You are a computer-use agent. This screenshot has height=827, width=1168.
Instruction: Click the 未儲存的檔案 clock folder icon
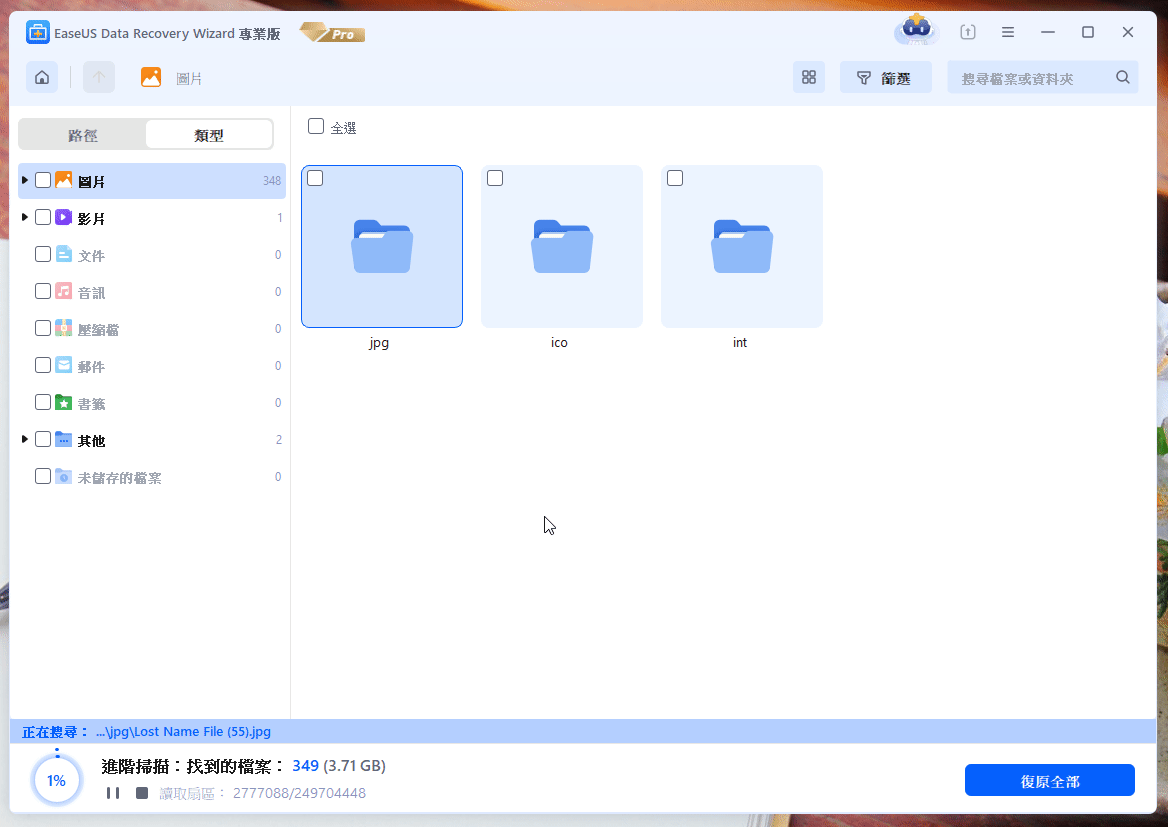point(63,477)
